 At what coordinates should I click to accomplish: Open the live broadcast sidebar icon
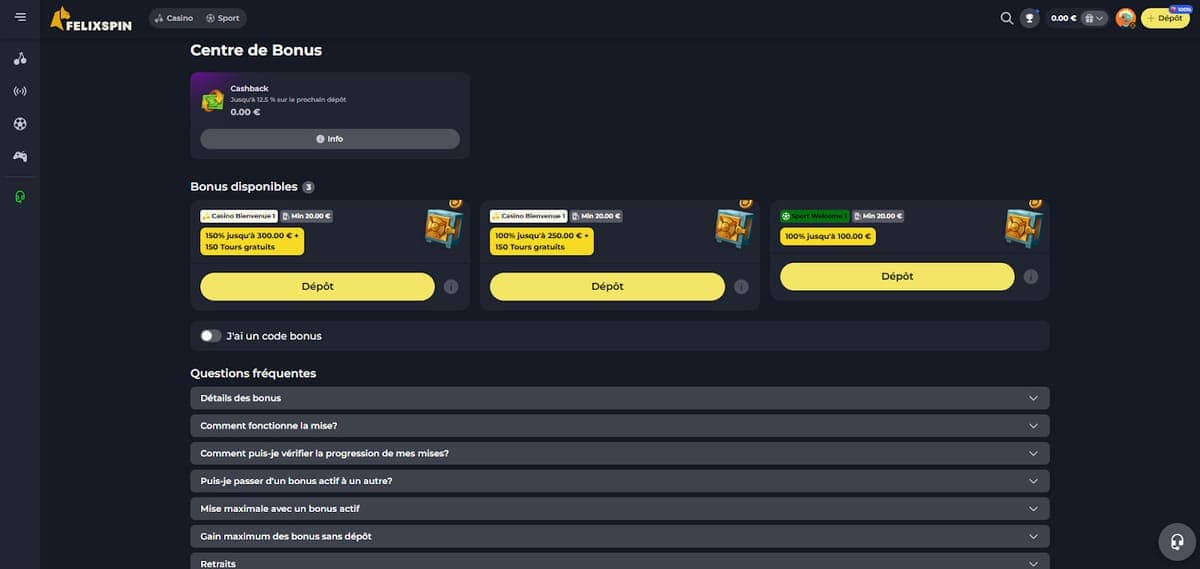20,91
